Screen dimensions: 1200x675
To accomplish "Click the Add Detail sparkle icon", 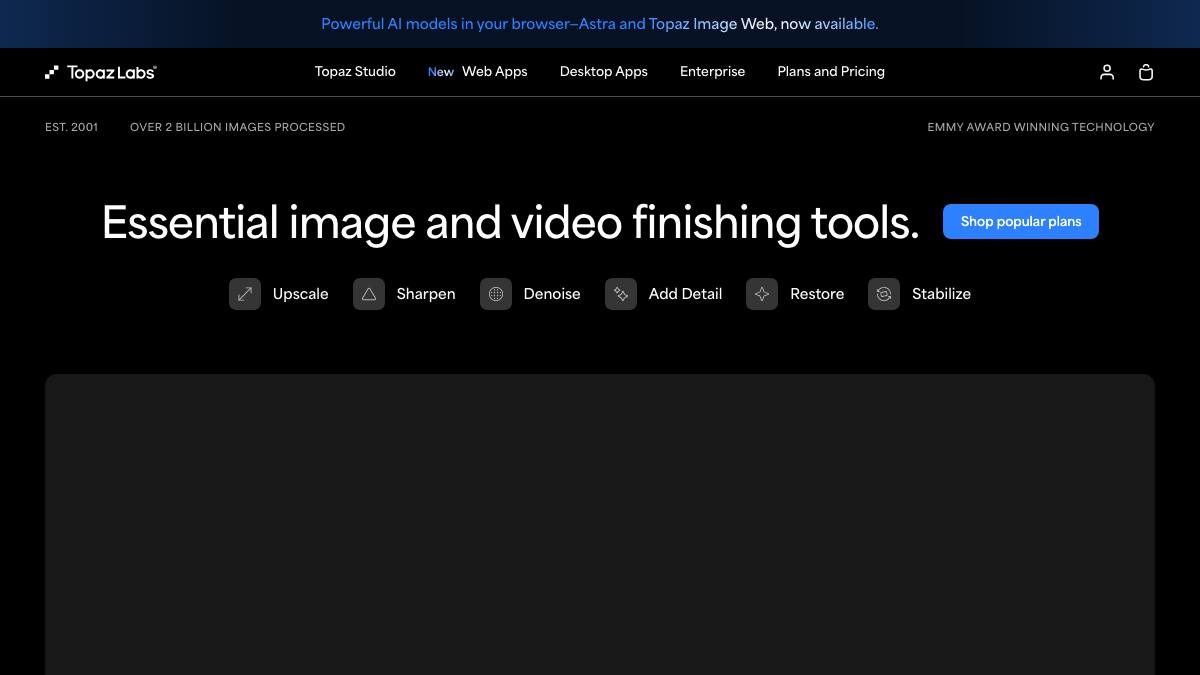I will (x=621, y=294).
